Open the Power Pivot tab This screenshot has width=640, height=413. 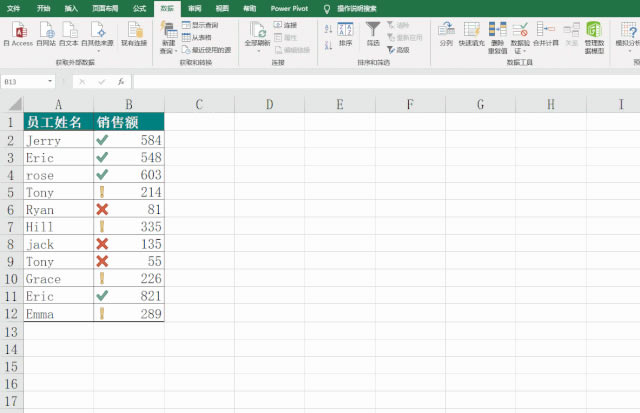(x=289, y=7)
